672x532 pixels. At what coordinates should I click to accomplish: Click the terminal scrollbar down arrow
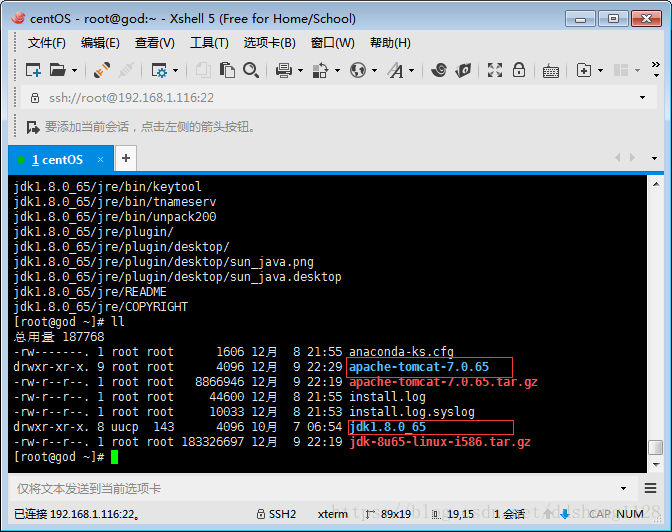click(x=656, y=465)
